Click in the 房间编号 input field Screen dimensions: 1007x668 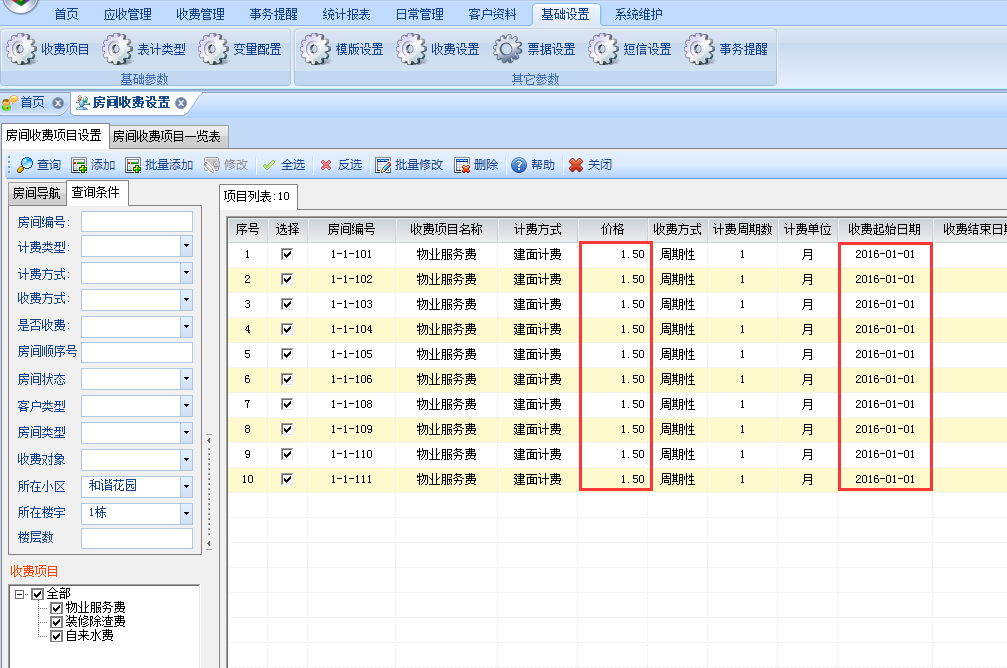[137, 222]
